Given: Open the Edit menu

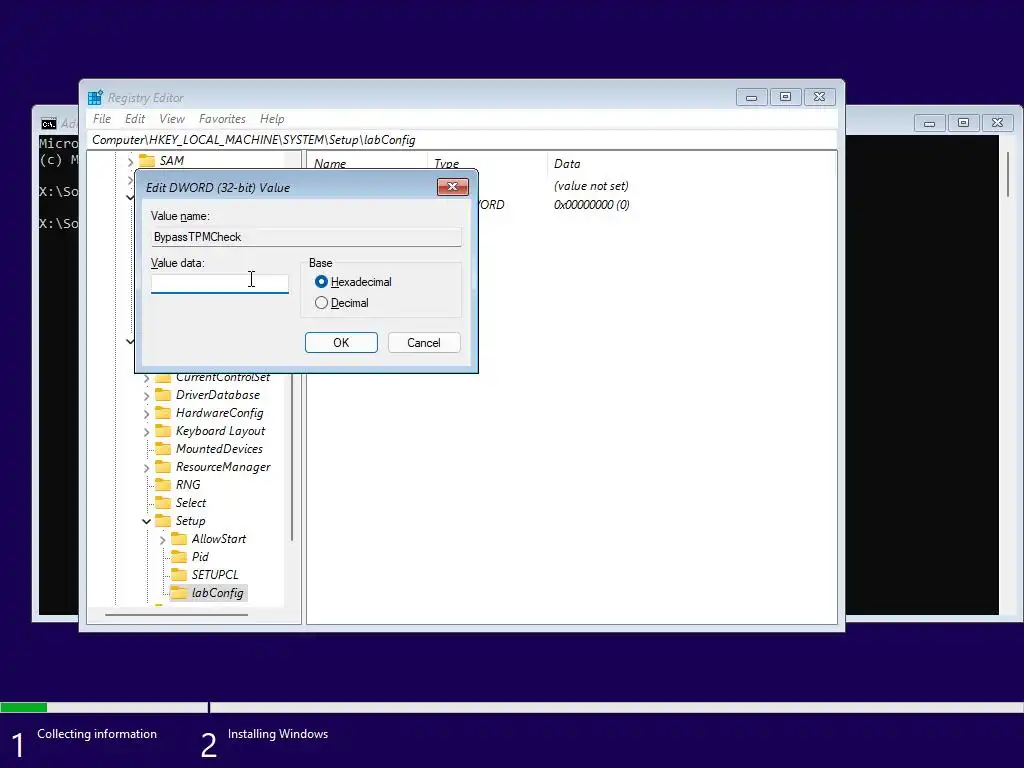Looking at the screenshot, I should coord(135,119).
